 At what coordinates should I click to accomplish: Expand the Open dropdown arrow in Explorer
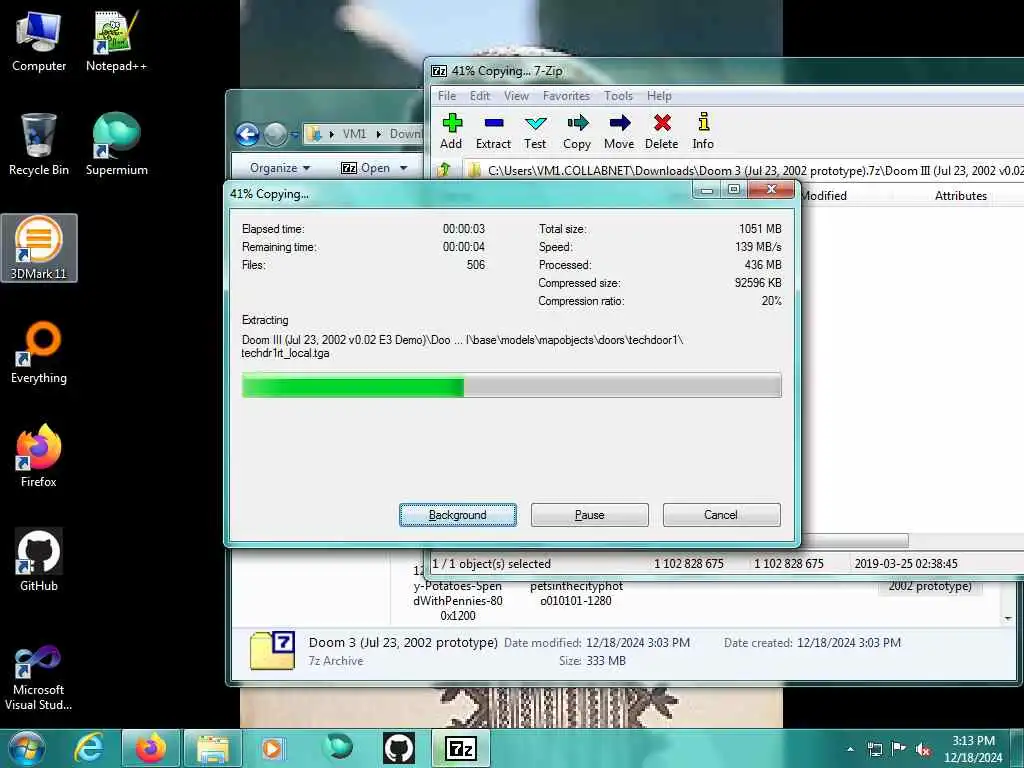(x=404, y=168)
